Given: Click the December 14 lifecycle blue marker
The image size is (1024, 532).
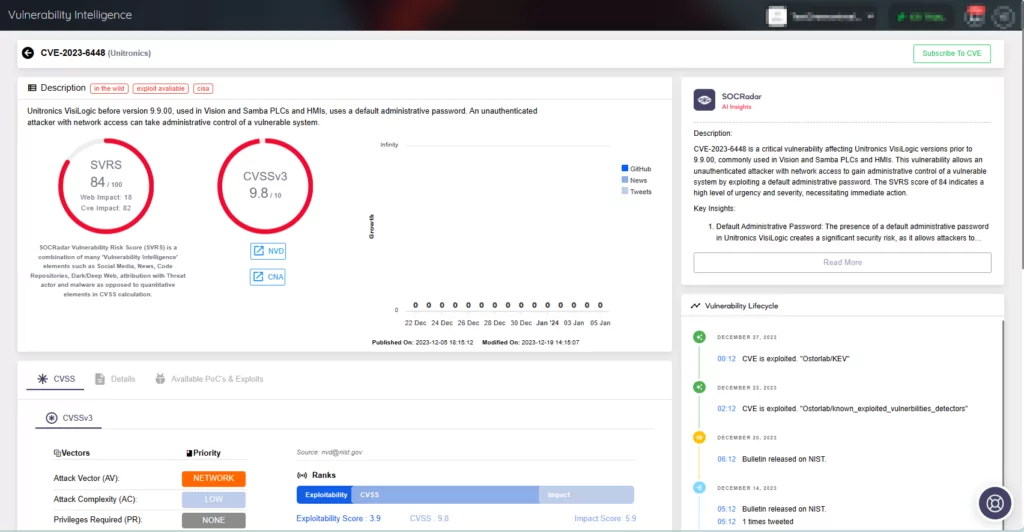Looking at the screenshot, I should pyautogui.click(x=699, y=488).
